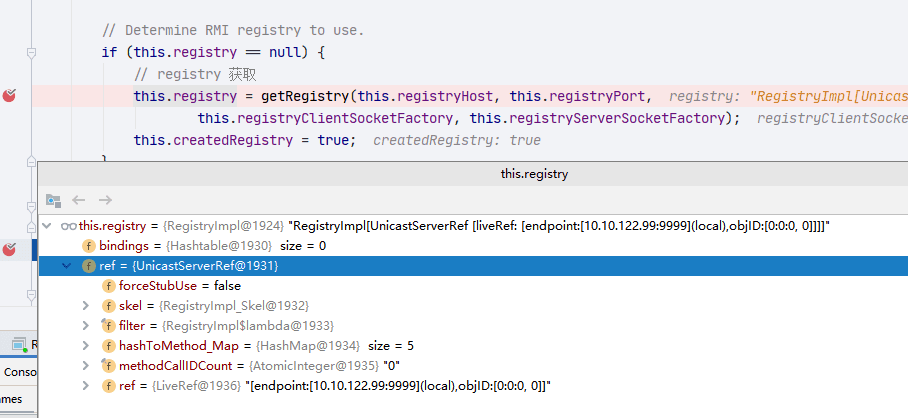
Task: Click the glasses watch icon next to this.registry
Action: (x=68, y=226)
